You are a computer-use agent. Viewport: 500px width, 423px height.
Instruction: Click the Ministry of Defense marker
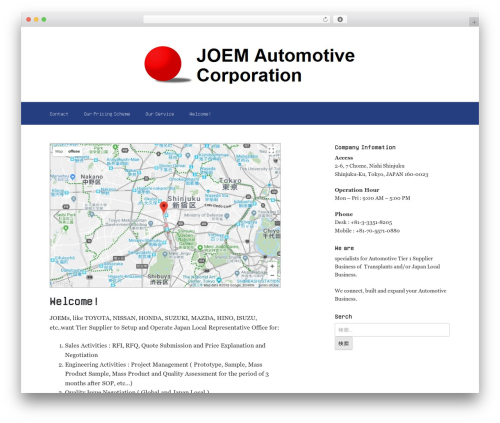pyautogui.click(x=227, y=216)
